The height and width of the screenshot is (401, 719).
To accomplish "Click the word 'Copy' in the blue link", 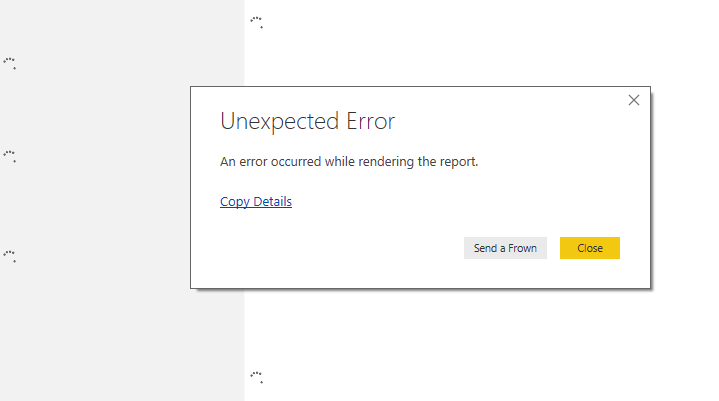I will [235, 202].
